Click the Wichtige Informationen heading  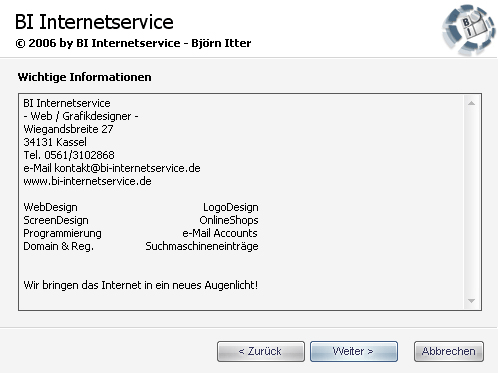84,77
